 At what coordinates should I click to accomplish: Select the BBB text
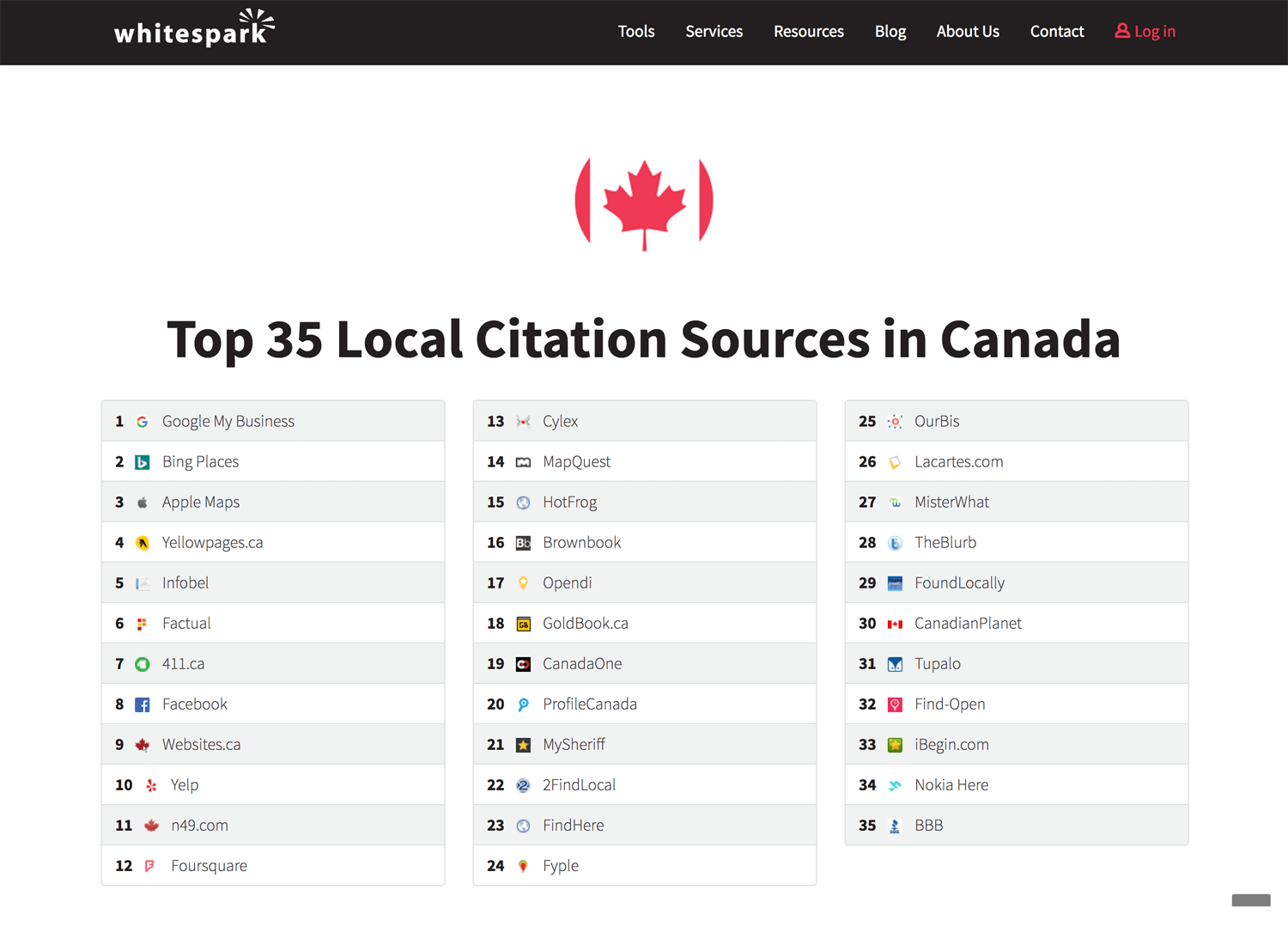coord(929,826)
